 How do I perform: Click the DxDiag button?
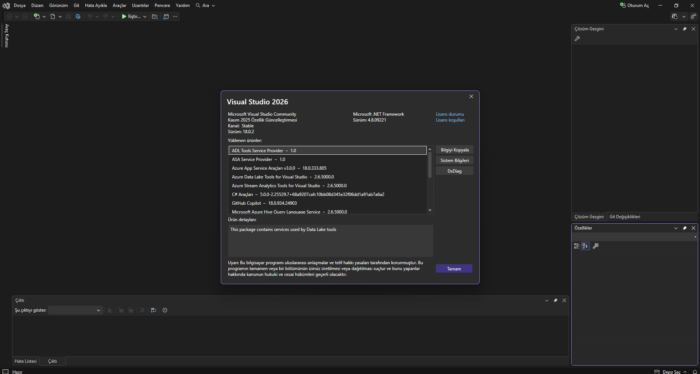[x=454, y=170]
